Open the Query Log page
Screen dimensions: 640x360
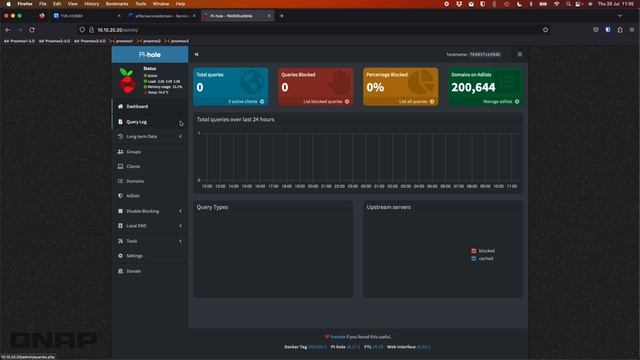(x=150, y=122)
